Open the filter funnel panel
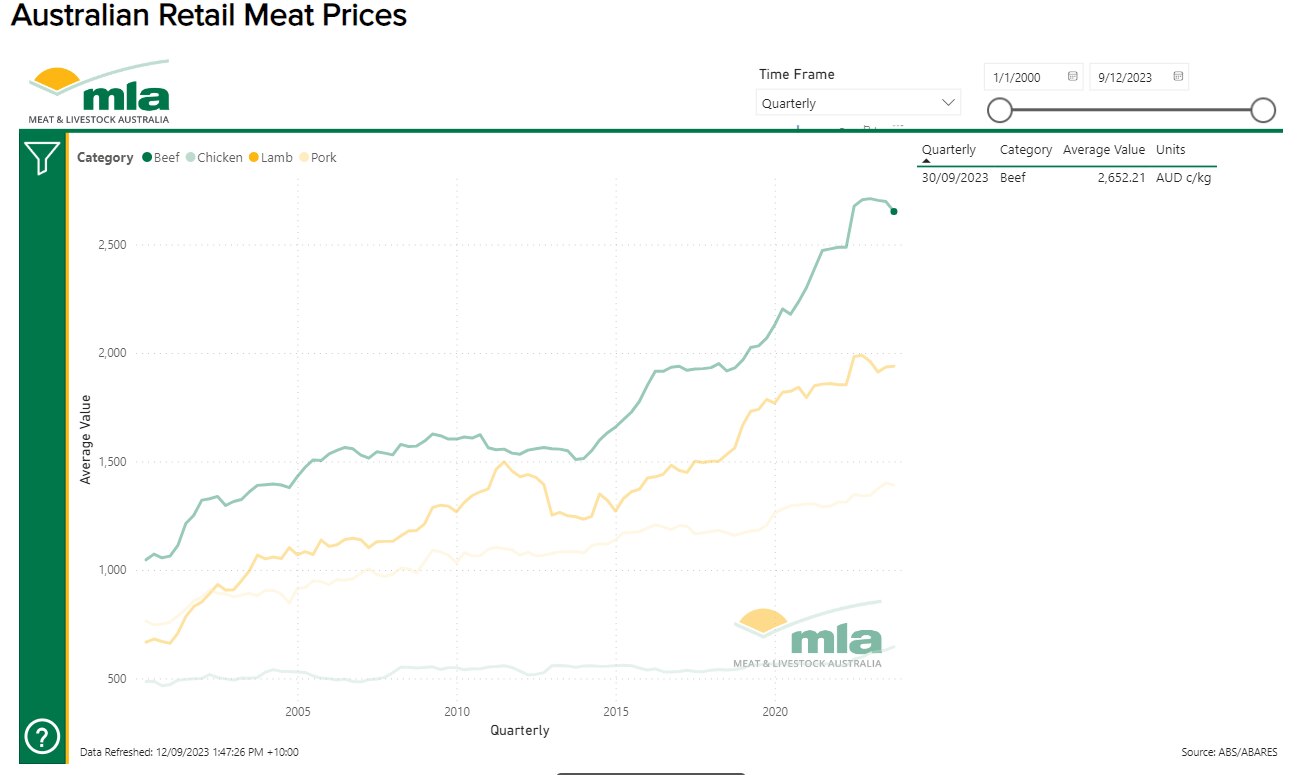Image resolution: width=1305 pixels, height=775 pixels. coord(41,158)
